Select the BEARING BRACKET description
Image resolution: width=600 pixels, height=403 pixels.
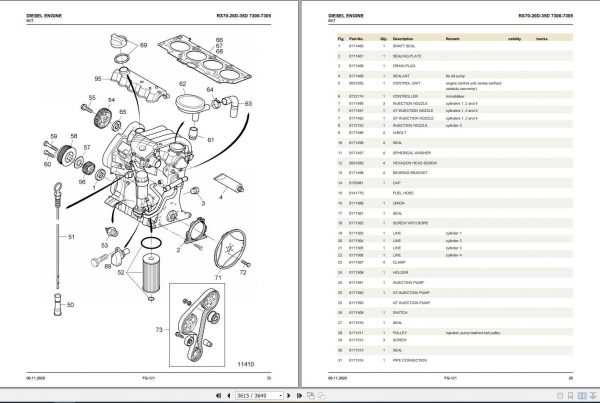(x=410, y=173)
